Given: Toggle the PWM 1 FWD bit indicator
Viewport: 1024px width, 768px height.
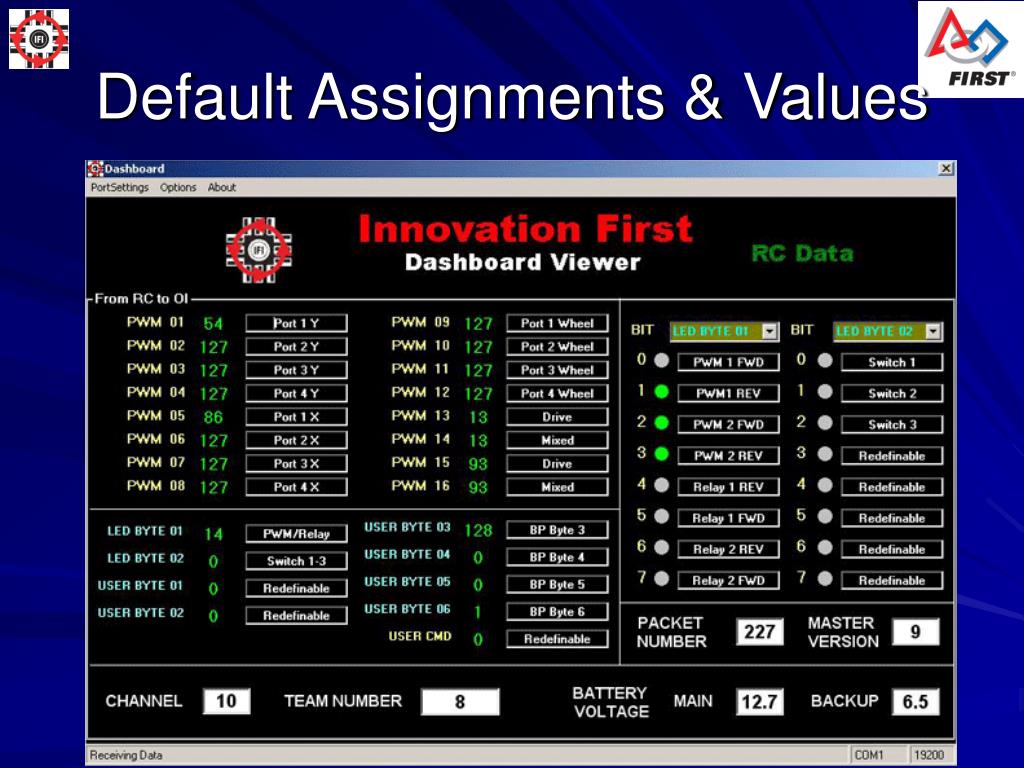Looking at the screenshot, I should (x=662, y=360).
